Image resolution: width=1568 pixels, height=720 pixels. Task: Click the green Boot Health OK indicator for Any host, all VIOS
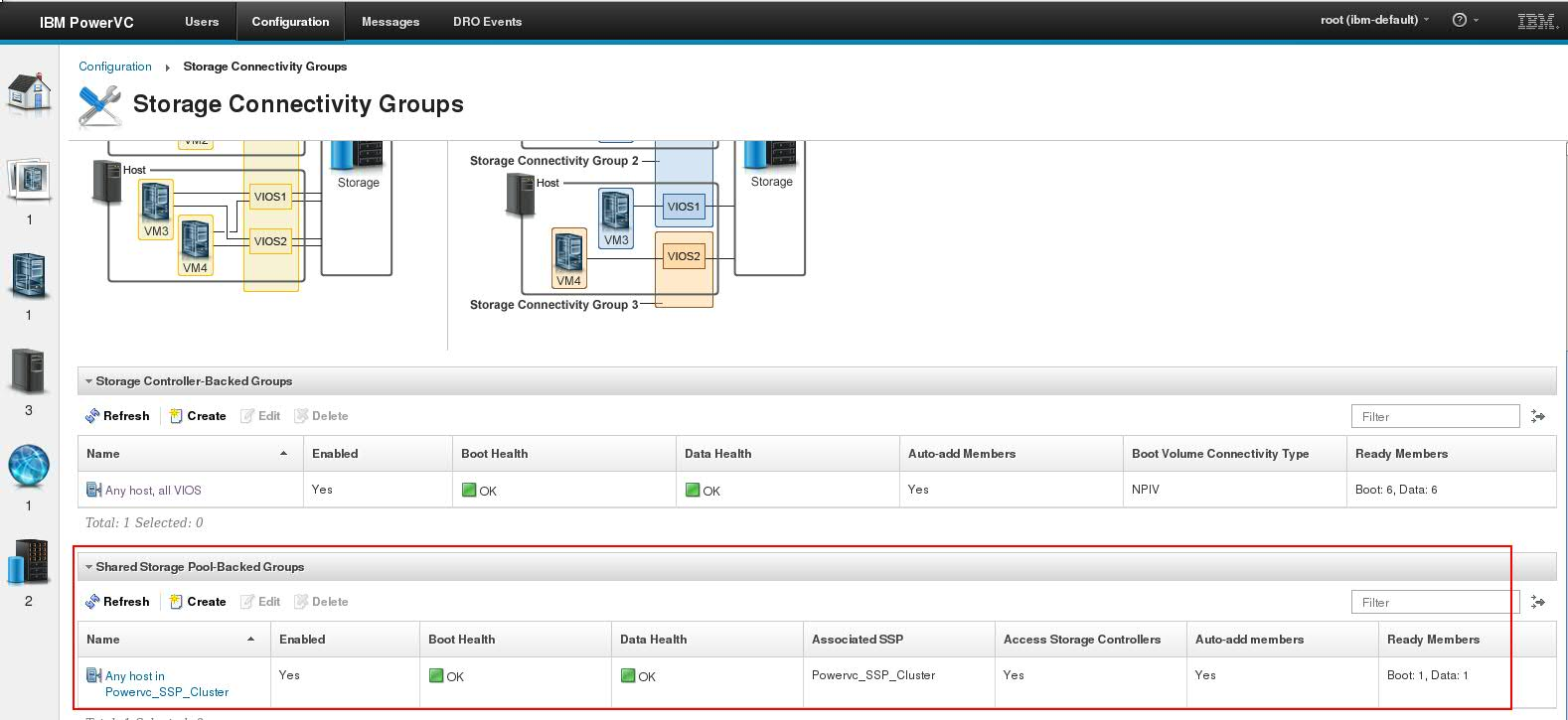(x=469, y=490)
